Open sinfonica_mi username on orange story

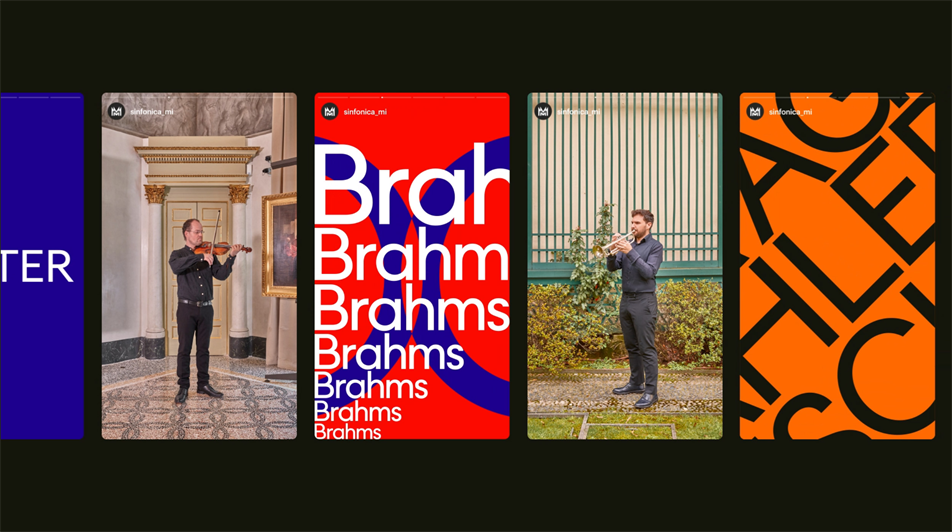click(x=790, y=112)
